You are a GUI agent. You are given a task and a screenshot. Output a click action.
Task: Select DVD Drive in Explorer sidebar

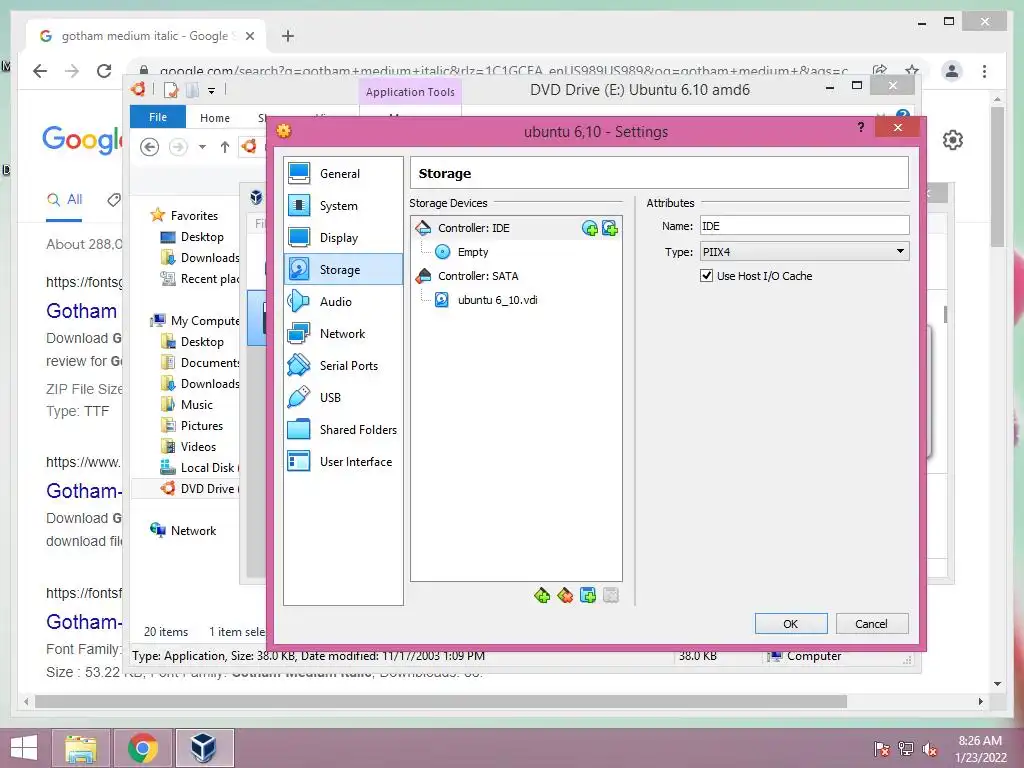click(x=207, y=488)
